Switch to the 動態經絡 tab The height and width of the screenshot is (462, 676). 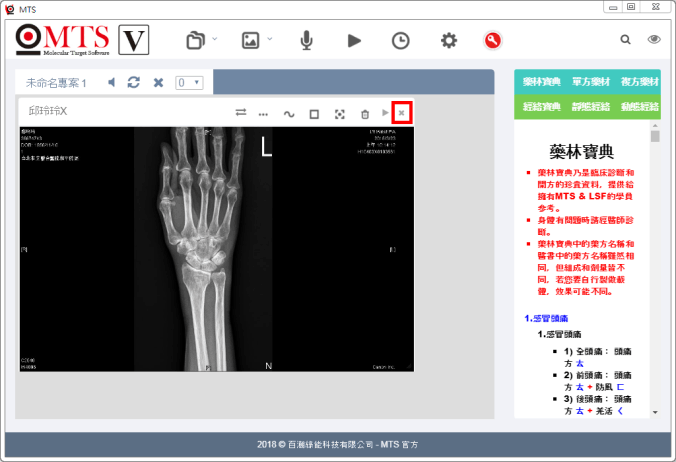640,107
